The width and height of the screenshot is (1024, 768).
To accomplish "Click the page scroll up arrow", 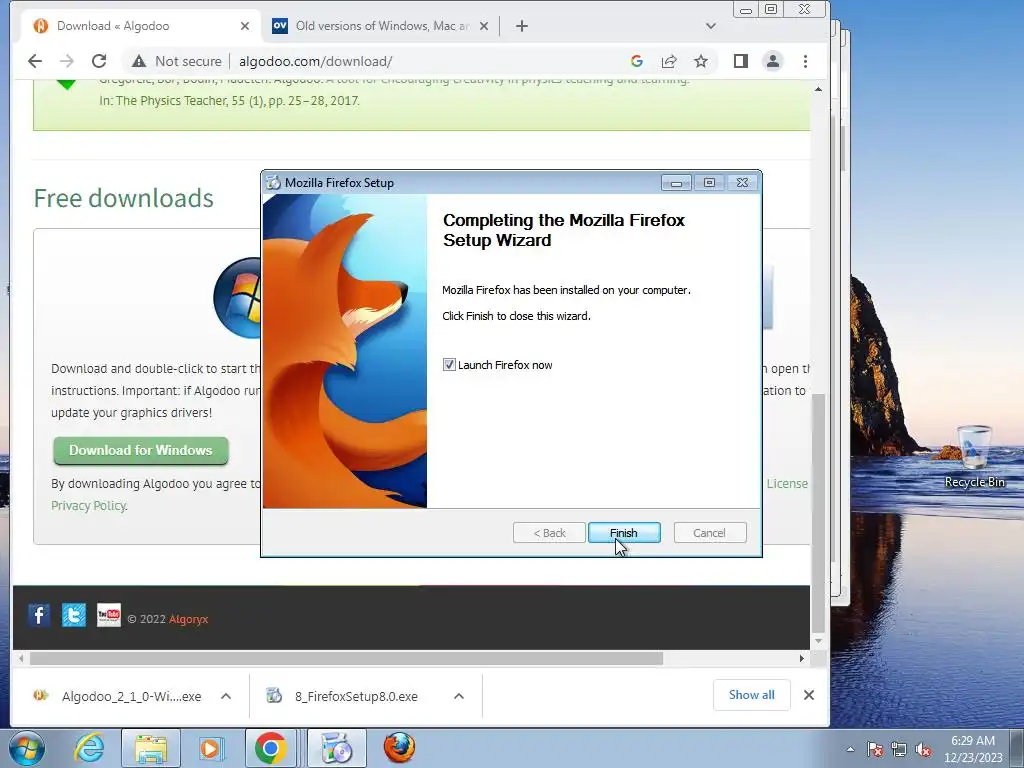I will click(818, 89).
